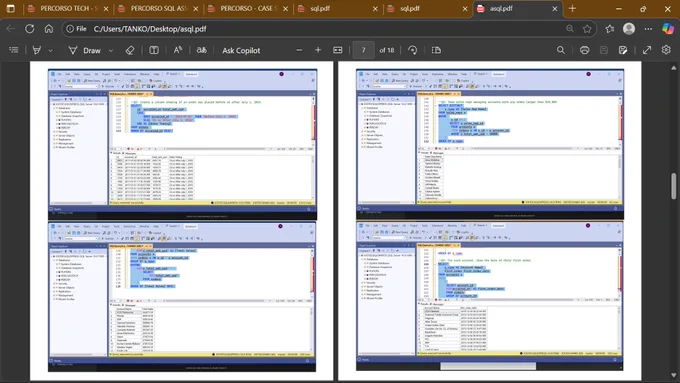Rotate the PDF page
Screen dimensions: 680x383
(x=412, y=50)
